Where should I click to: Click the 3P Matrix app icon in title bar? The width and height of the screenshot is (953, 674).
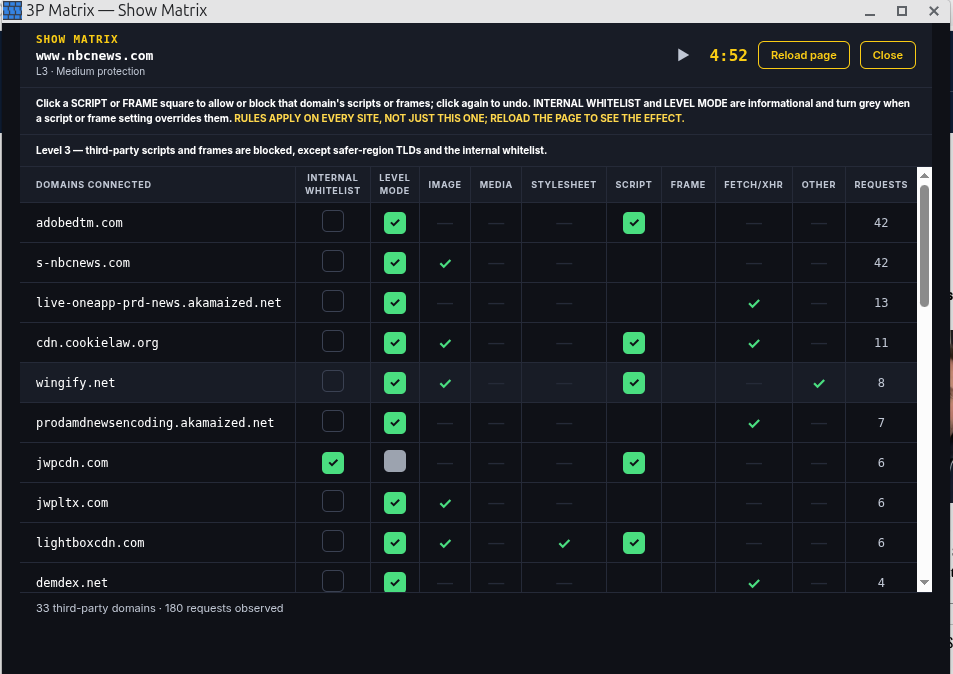pos(12,10)
